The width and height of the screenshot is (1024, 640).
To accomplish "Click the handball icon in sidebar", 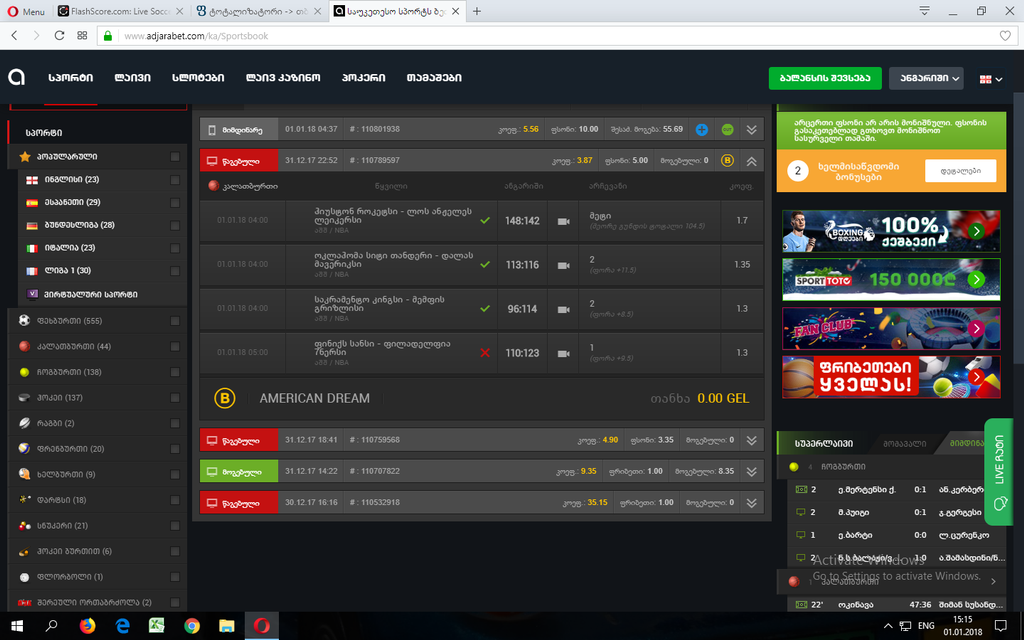I will coord(24,474).
